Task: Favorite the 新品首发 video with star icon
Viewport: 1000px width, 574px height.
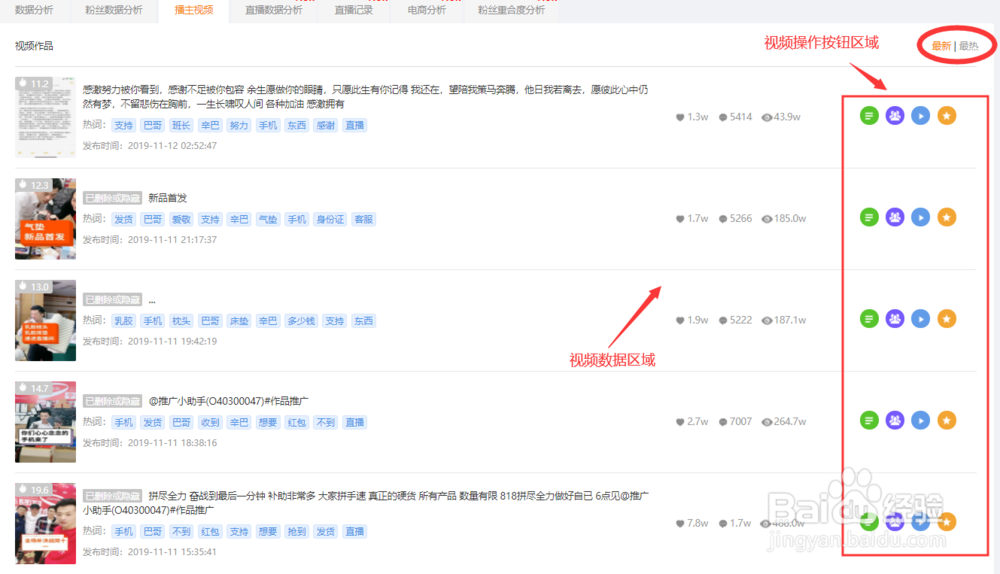Action: point(946,217)
